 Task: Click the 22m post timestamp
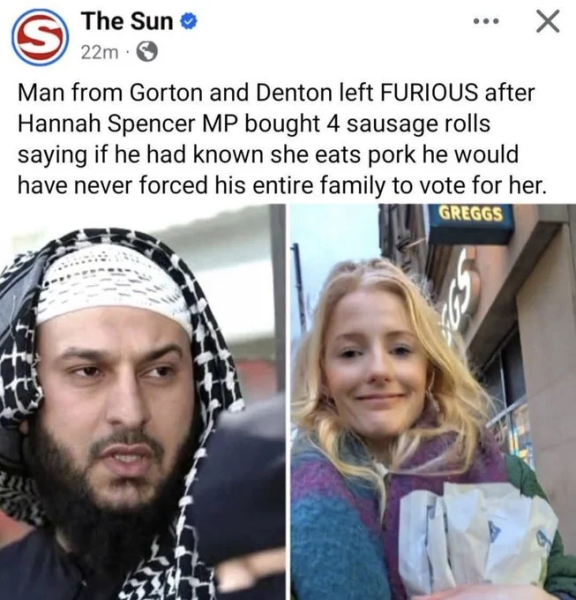tap(100, 54)
